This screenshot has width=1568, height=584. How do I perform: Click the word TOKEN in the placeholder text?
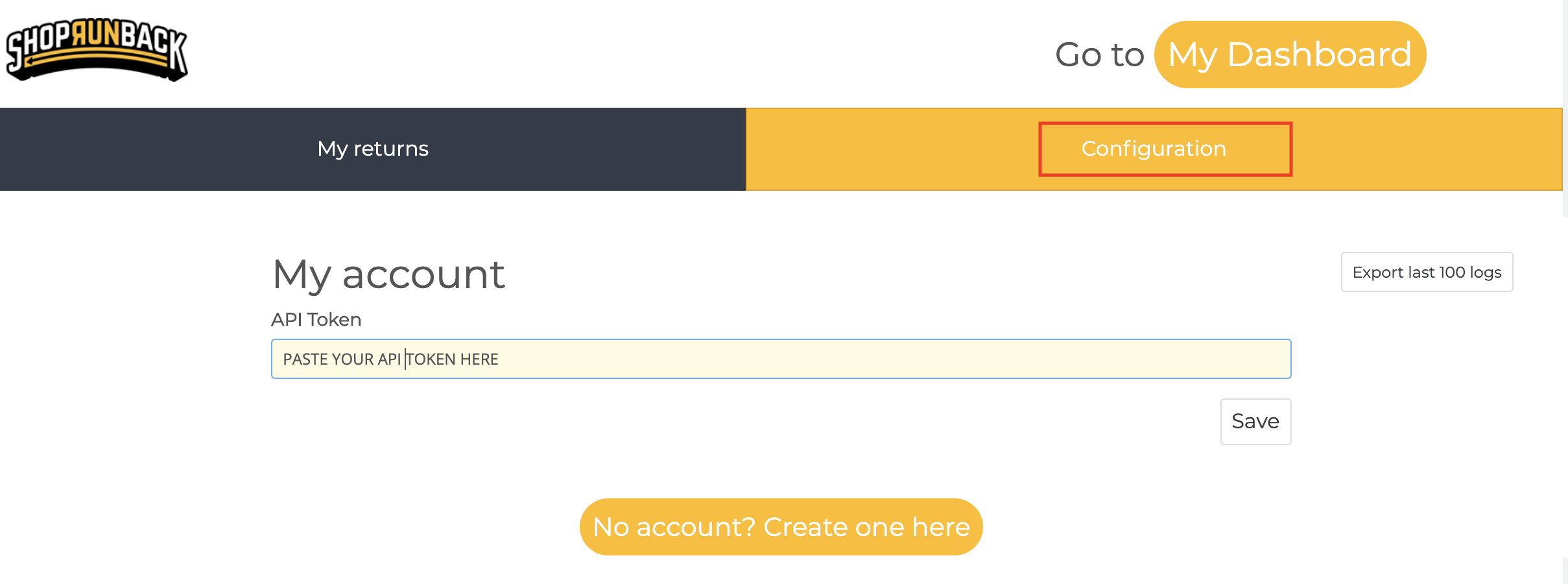(x=431, y=359)
